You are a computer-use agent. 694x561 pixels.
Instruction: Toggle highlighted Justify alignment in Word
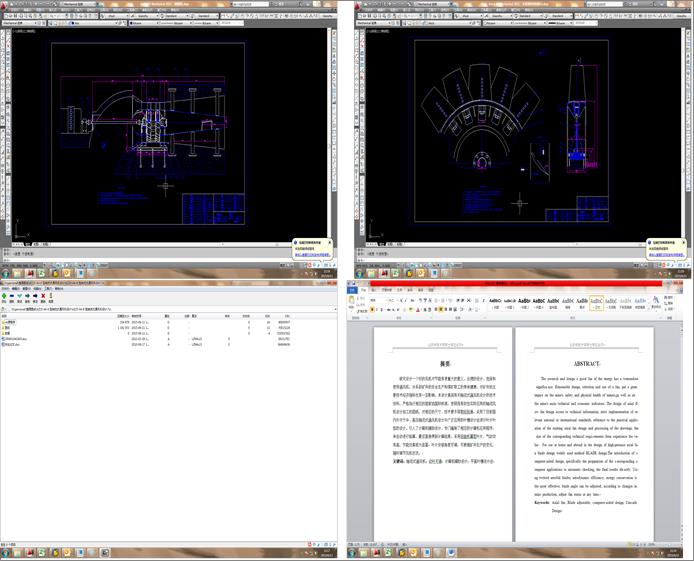tap(441, 309)
